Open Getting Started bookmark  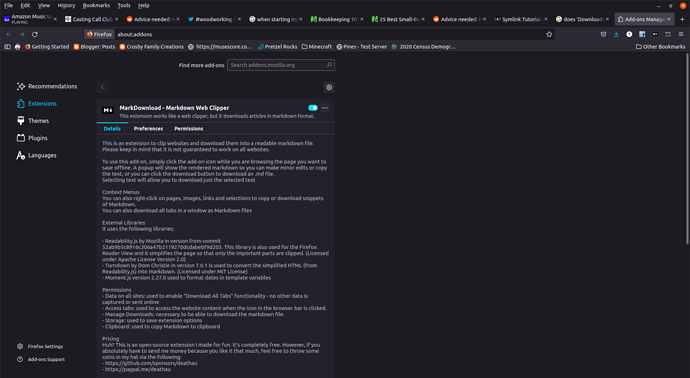47,47
